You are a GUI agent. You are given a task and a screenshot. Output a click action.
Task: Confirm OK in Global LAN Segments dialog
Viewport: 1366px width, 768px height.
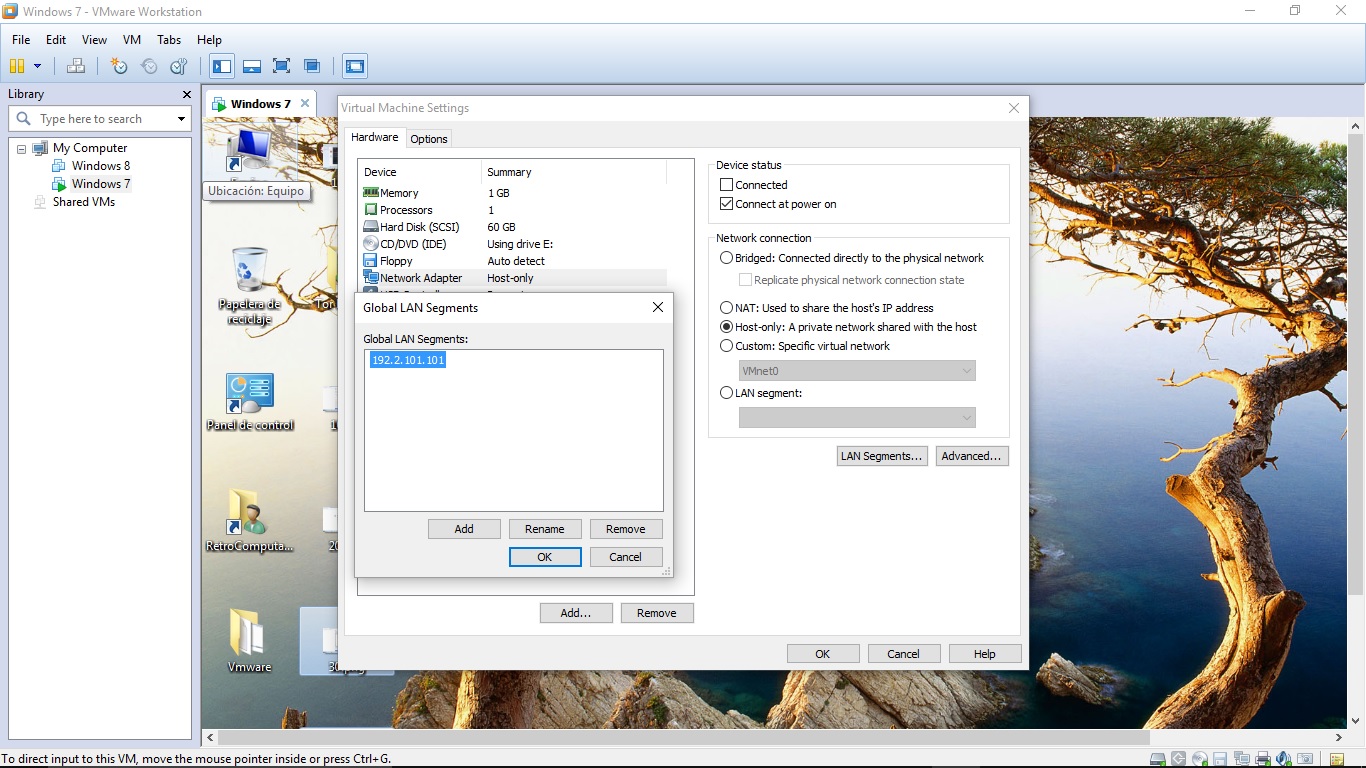[x=545, y=557]
